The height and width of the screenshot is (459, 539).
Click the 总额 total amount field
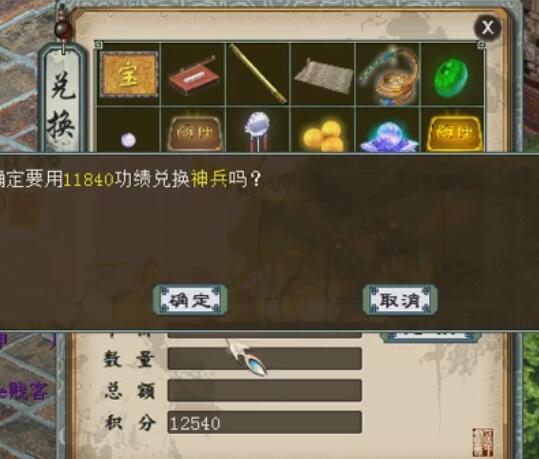pyautogui.click(x=265, y=390)
